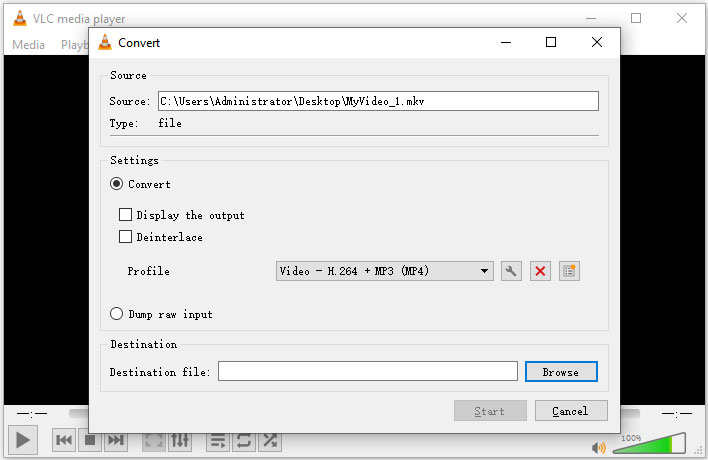This screenshot has width=708, height=460.
Task: Mute audio via speaker icon
Action: pyautogui.click(x=599, y=447)
